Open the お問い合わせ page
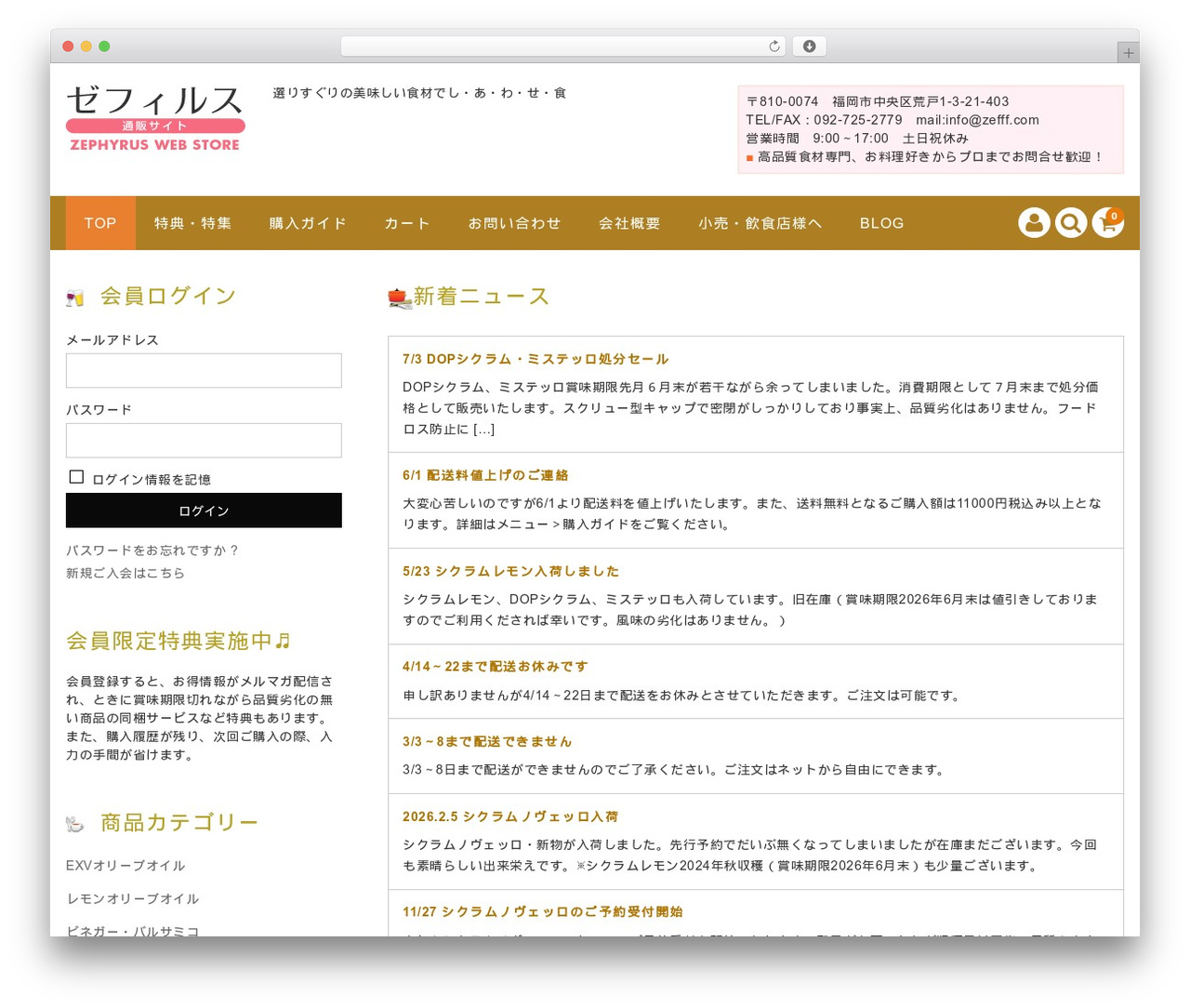This screenshot has width=1190, height=1008. coord(514,223)
